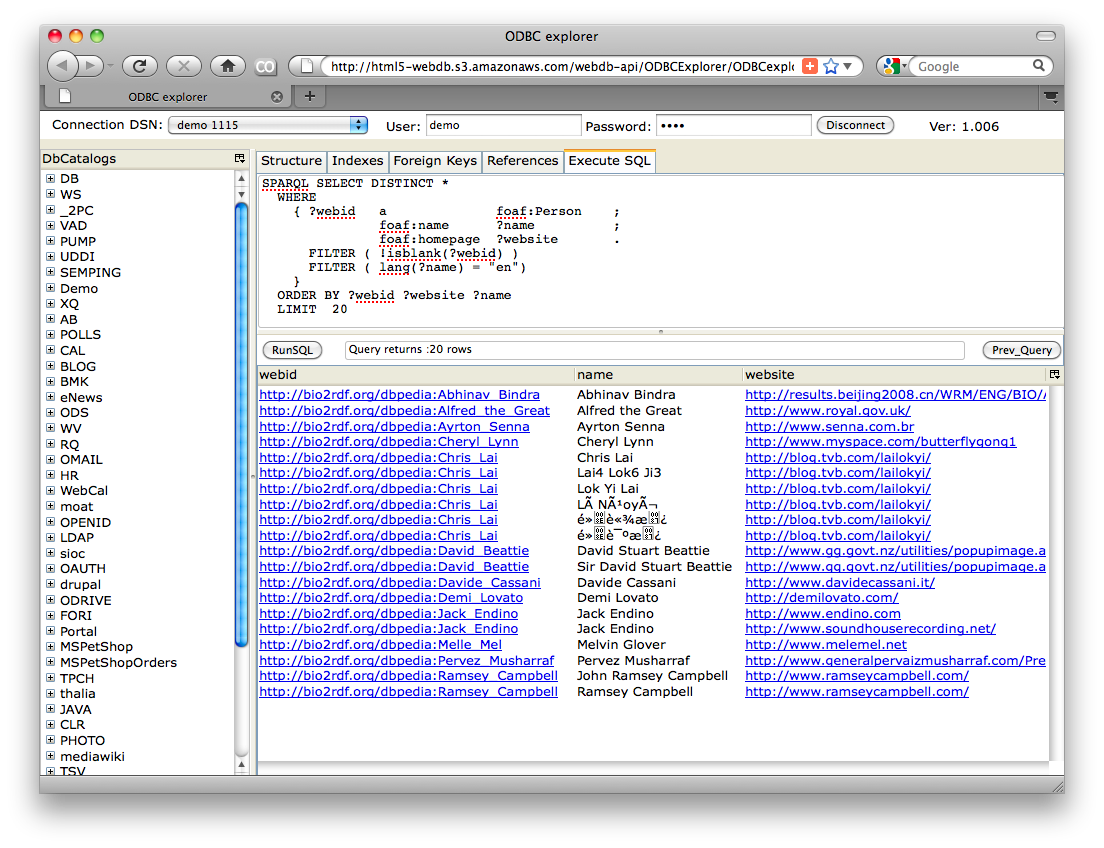Click the DbCatalogs panel options icon
The height and width of the screenshot is (848, 1104).
(240, 158)
